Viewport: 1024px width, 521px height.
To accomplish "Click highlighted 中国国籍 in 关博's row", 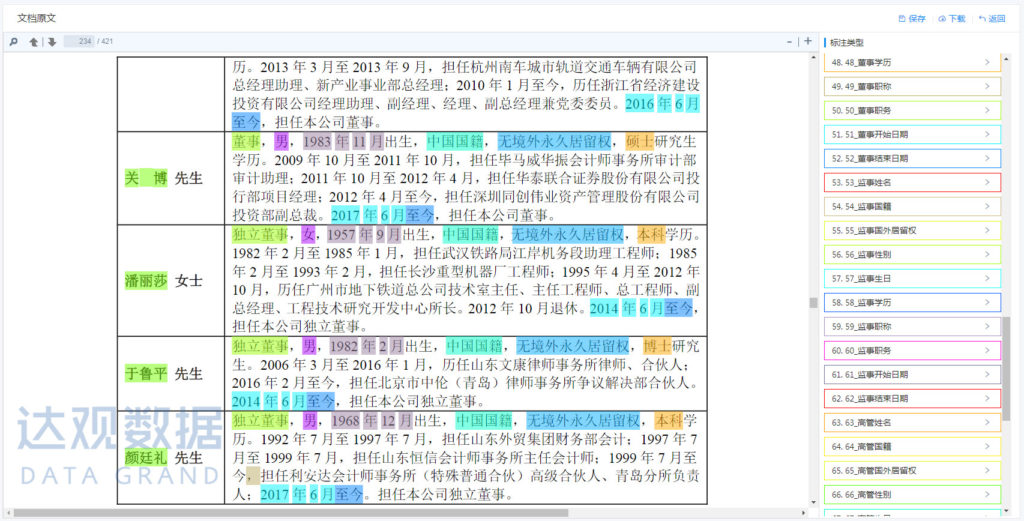I will [455, 141].
